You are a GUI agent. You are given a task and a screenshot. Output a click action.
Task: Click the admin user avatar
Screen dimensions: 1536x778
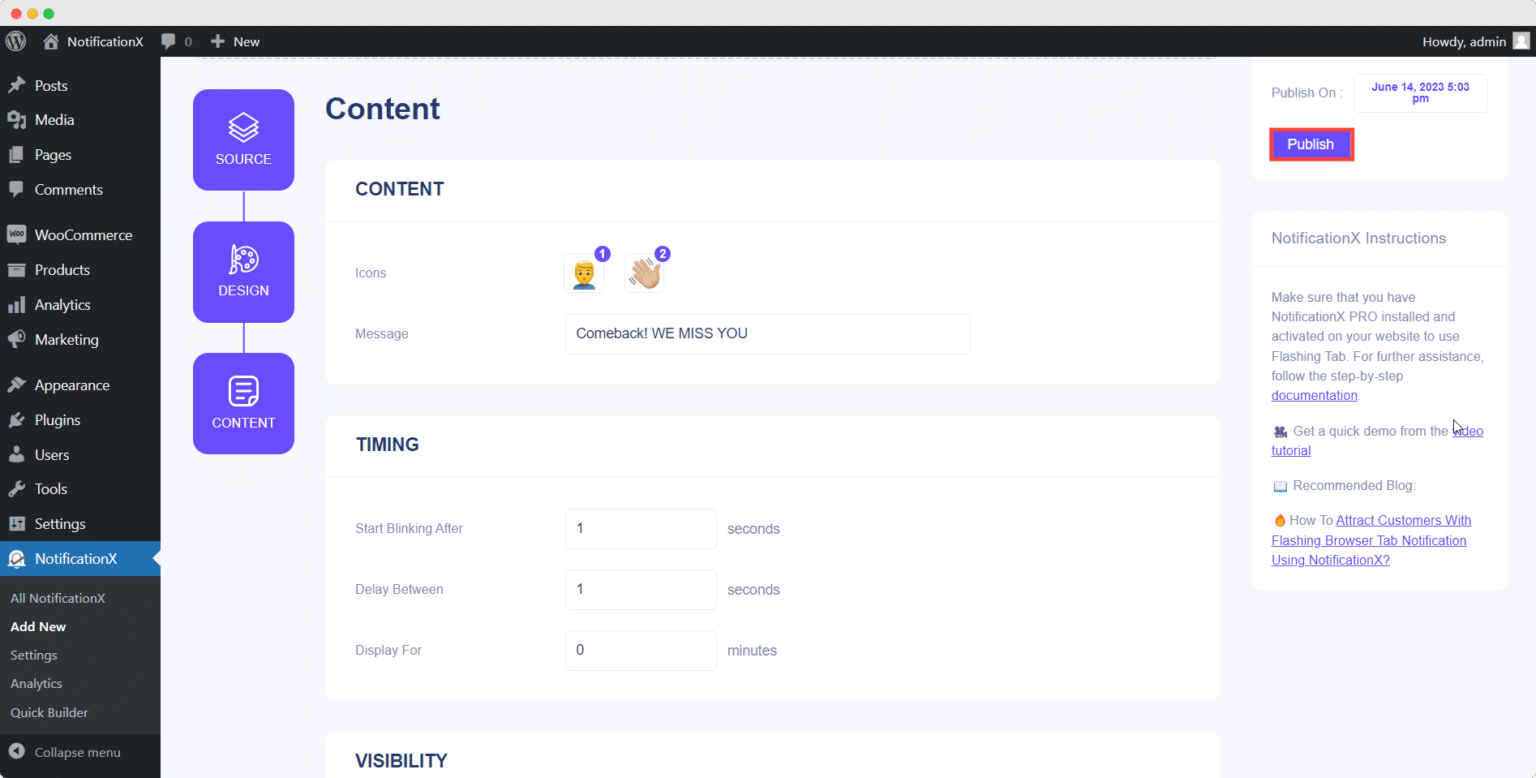[x=1520, y=41]
